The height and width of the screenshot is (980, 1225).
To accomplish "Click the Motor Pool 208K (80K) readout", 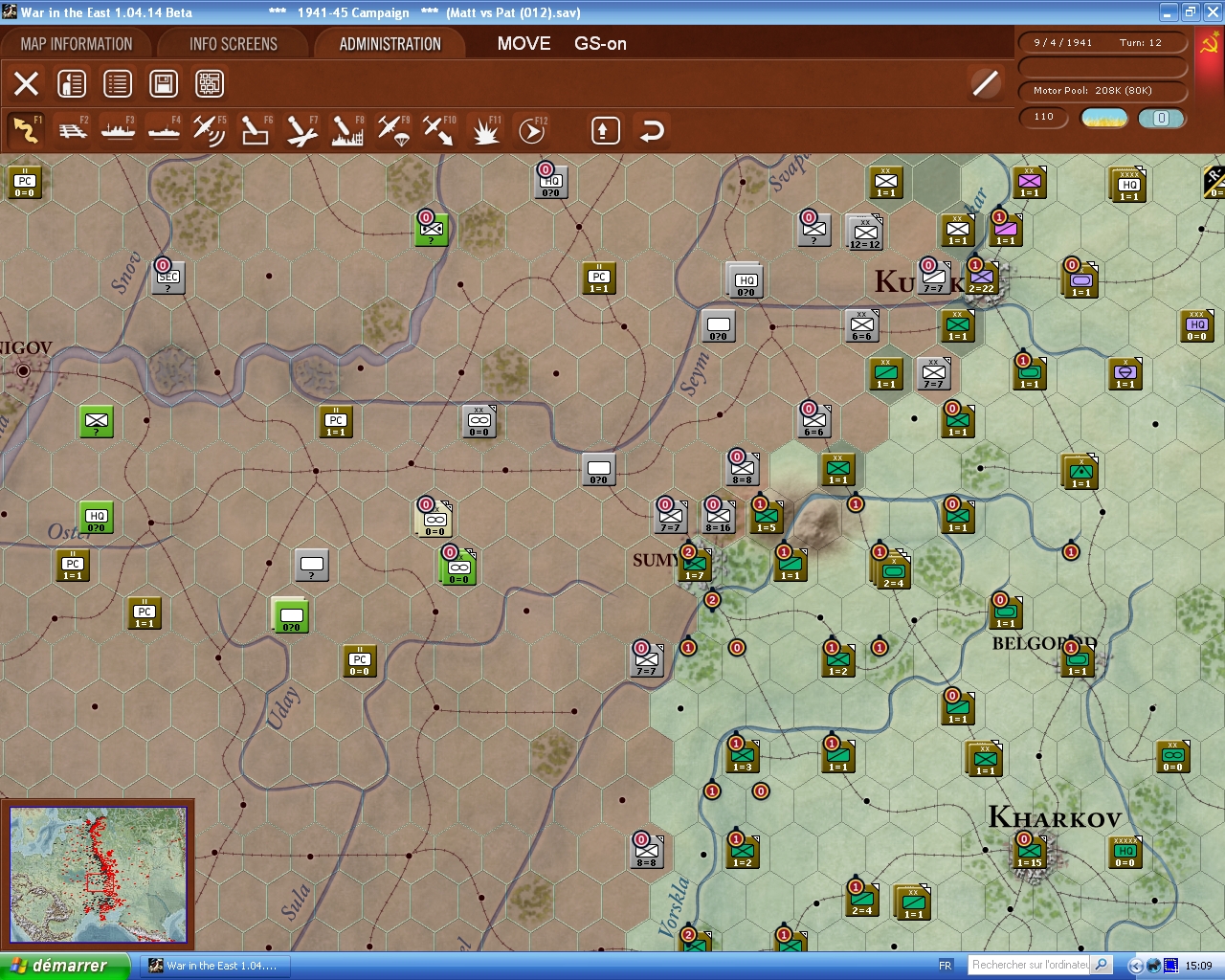I will point(1102,91).
